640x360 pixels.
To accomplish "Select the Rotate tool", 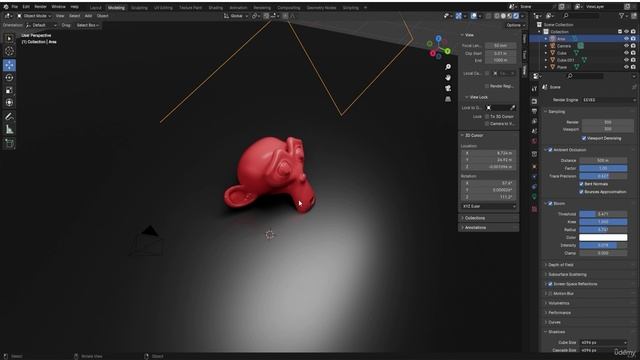I will coord(9,78).
